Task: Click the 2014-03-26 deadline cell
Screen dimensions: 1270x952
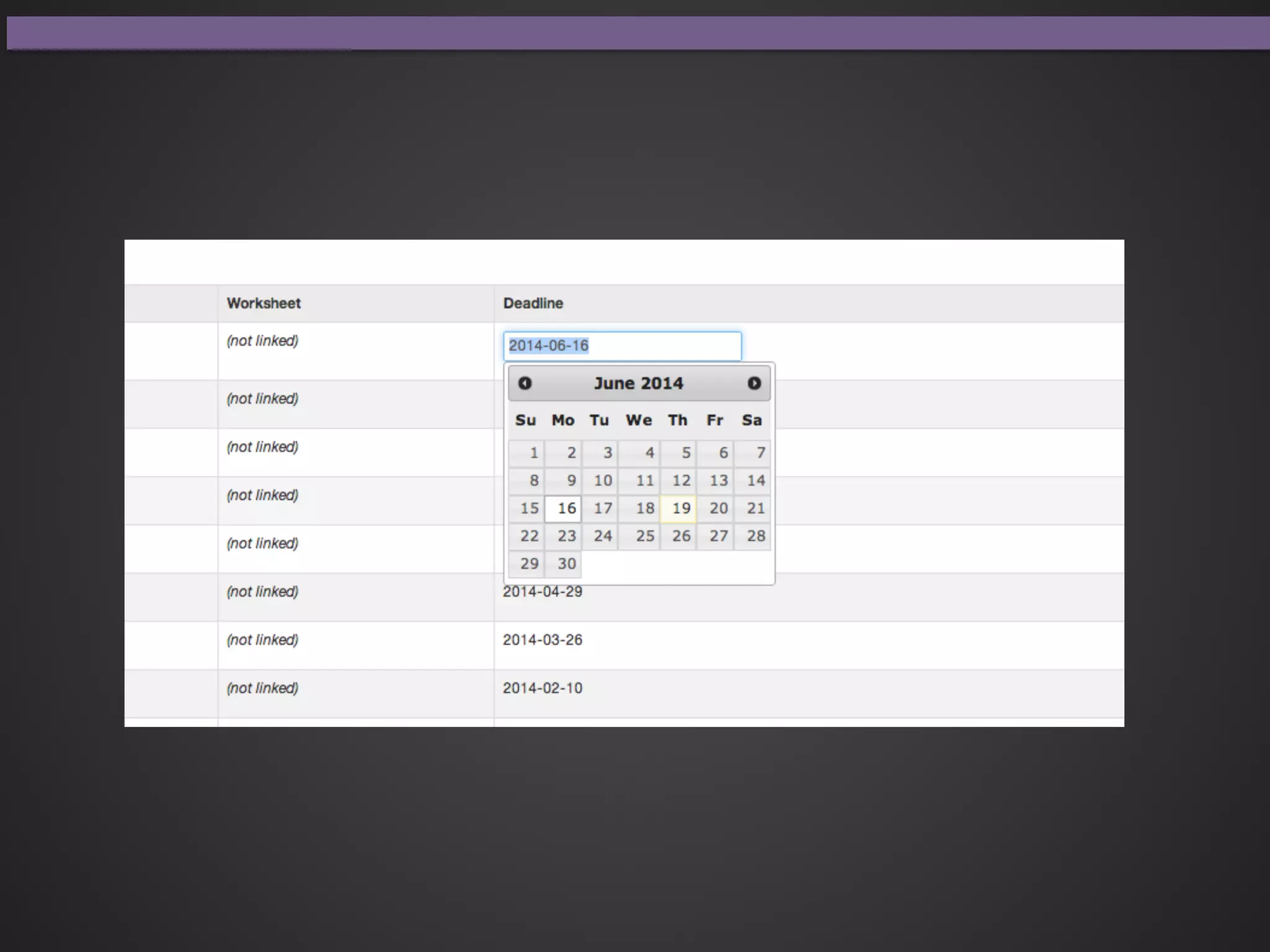Action: pyautogui.click(x=543, y=640)
